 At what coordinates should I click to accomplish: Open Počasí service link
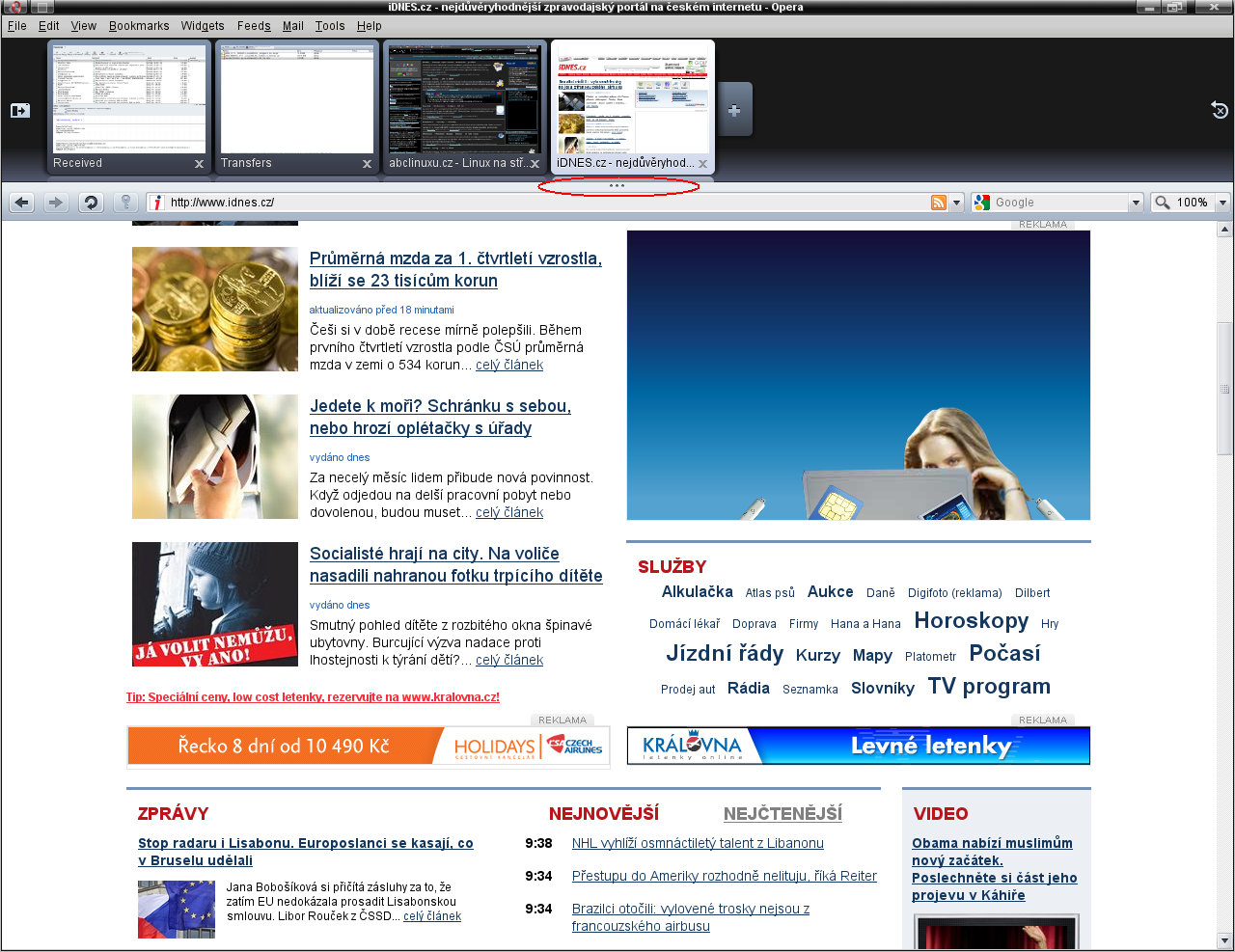[1004, 654]
